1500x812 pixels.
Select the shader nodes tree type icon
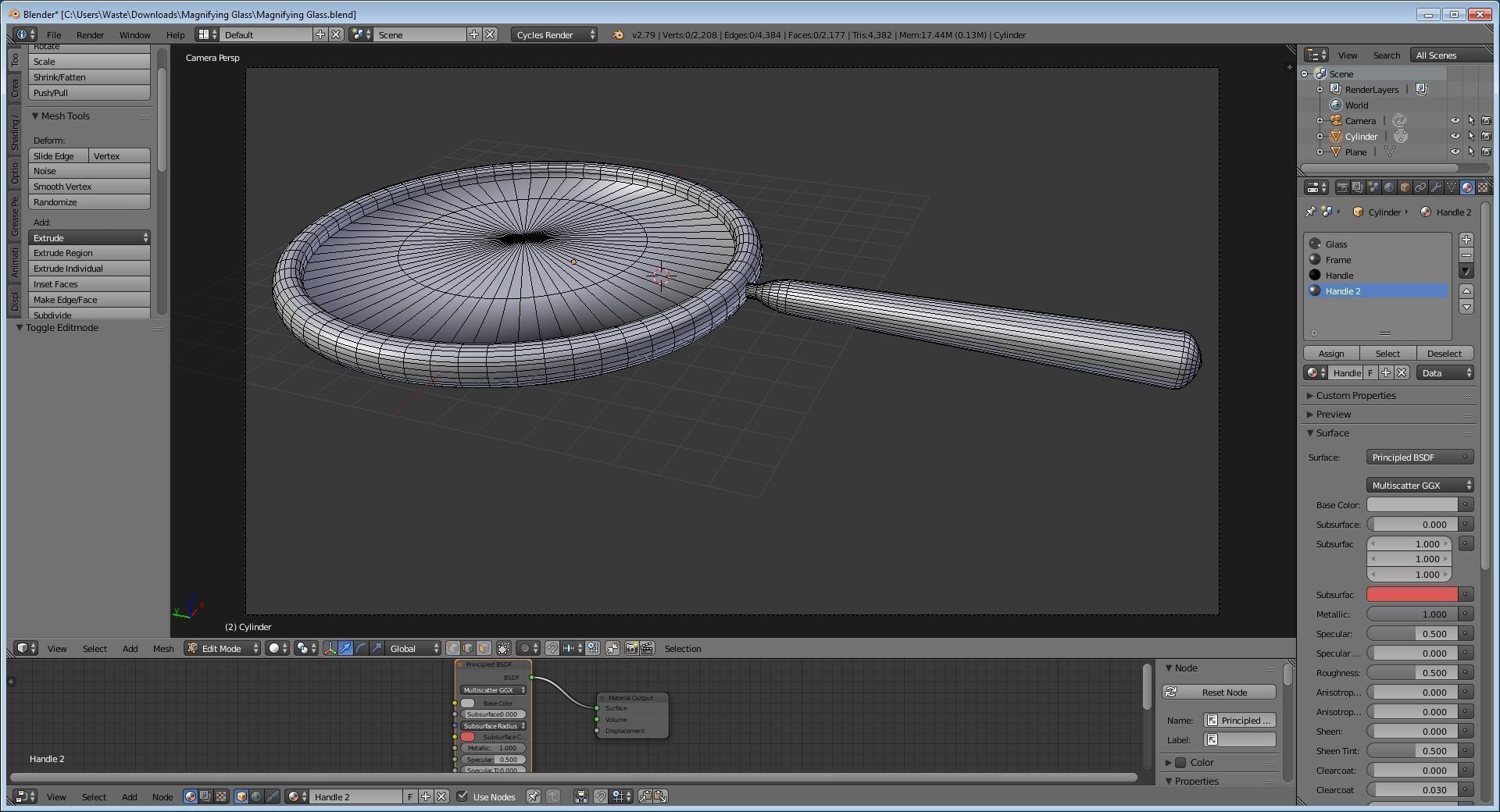[191, 797]
